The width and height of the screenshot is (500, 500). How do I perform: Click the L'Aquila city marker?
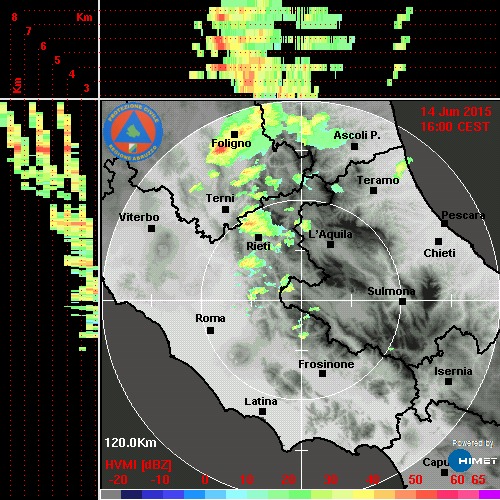[x=330, y=245]
